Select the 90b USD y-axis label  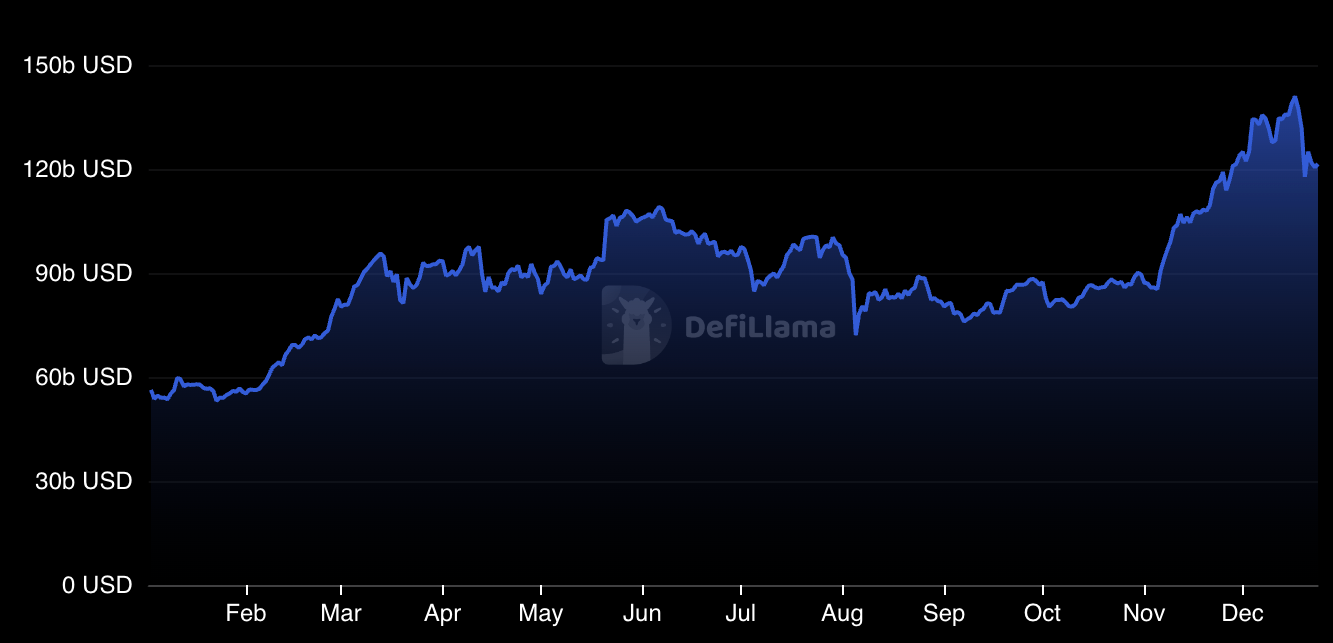point(83,274)
